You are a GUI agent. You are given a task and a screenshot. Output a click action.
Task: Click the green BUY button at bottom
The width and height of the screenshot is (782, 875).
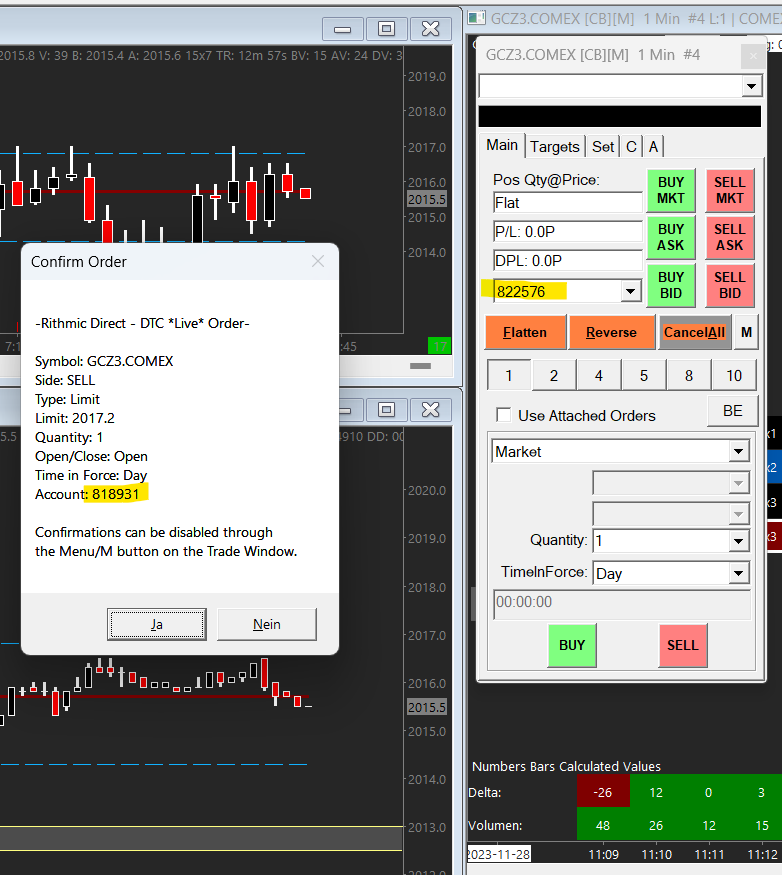(572, 645)
